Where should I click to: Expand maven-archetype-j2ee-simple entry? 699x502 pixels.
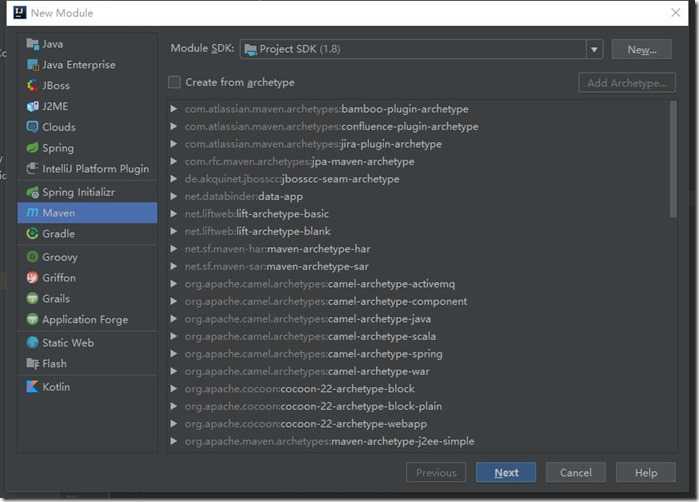click(173, 441)
